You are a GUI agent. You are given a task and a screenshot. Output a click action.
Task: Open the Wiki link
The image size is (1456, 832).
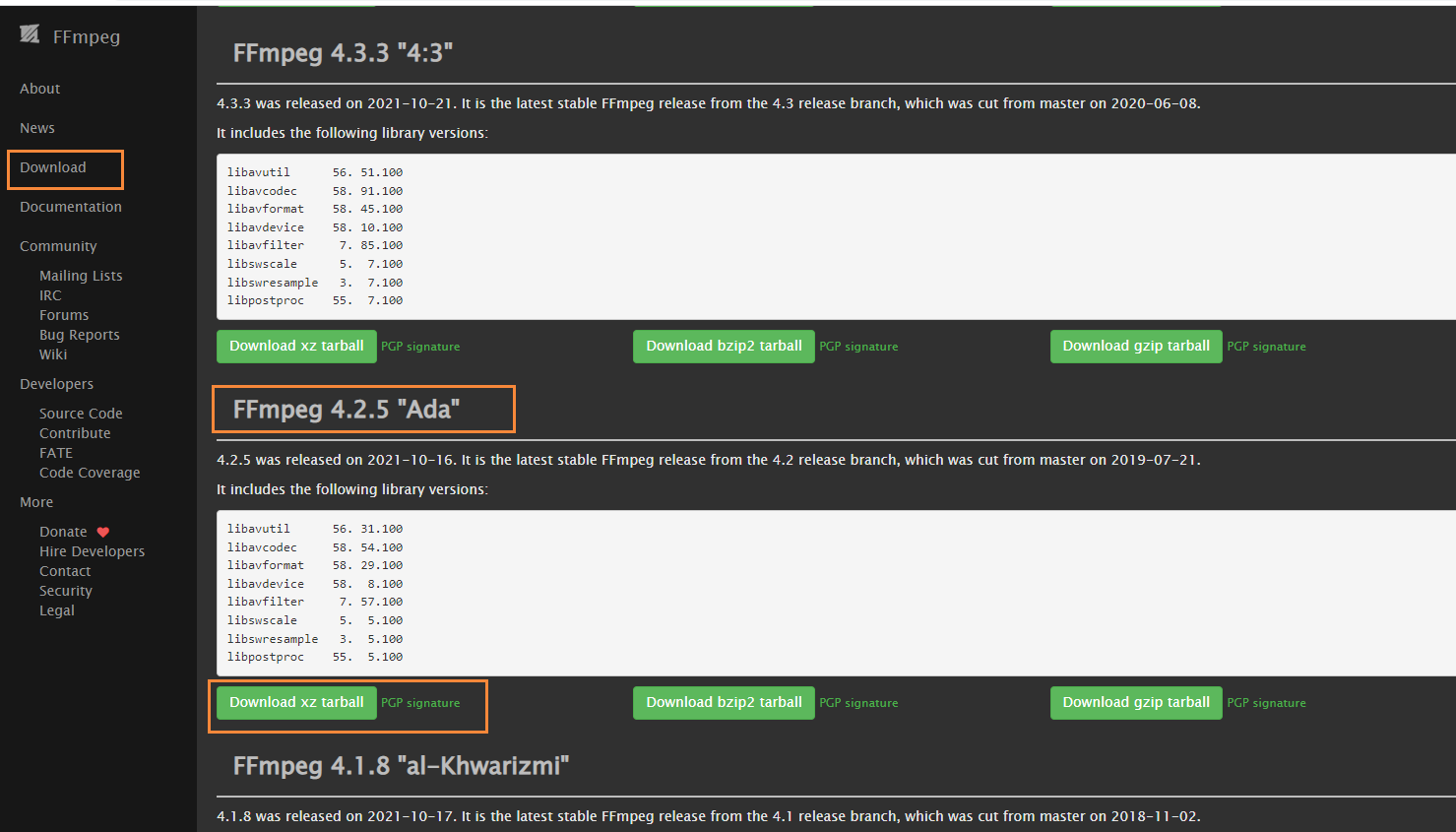pos(53,354)
